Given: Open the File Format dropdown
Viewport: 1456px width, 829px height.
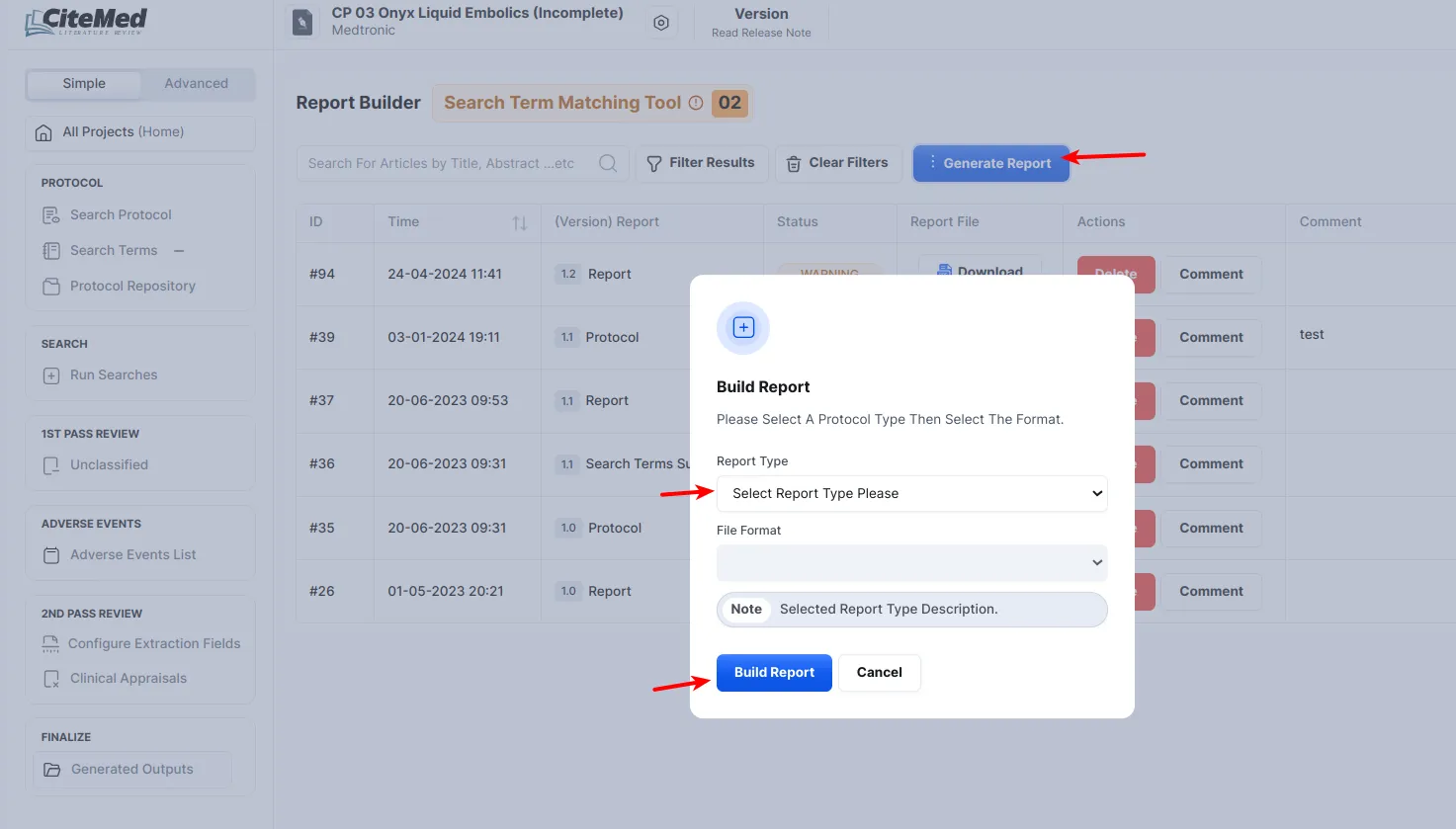Looking at the screenshot, I should click(x=911, y=562).
